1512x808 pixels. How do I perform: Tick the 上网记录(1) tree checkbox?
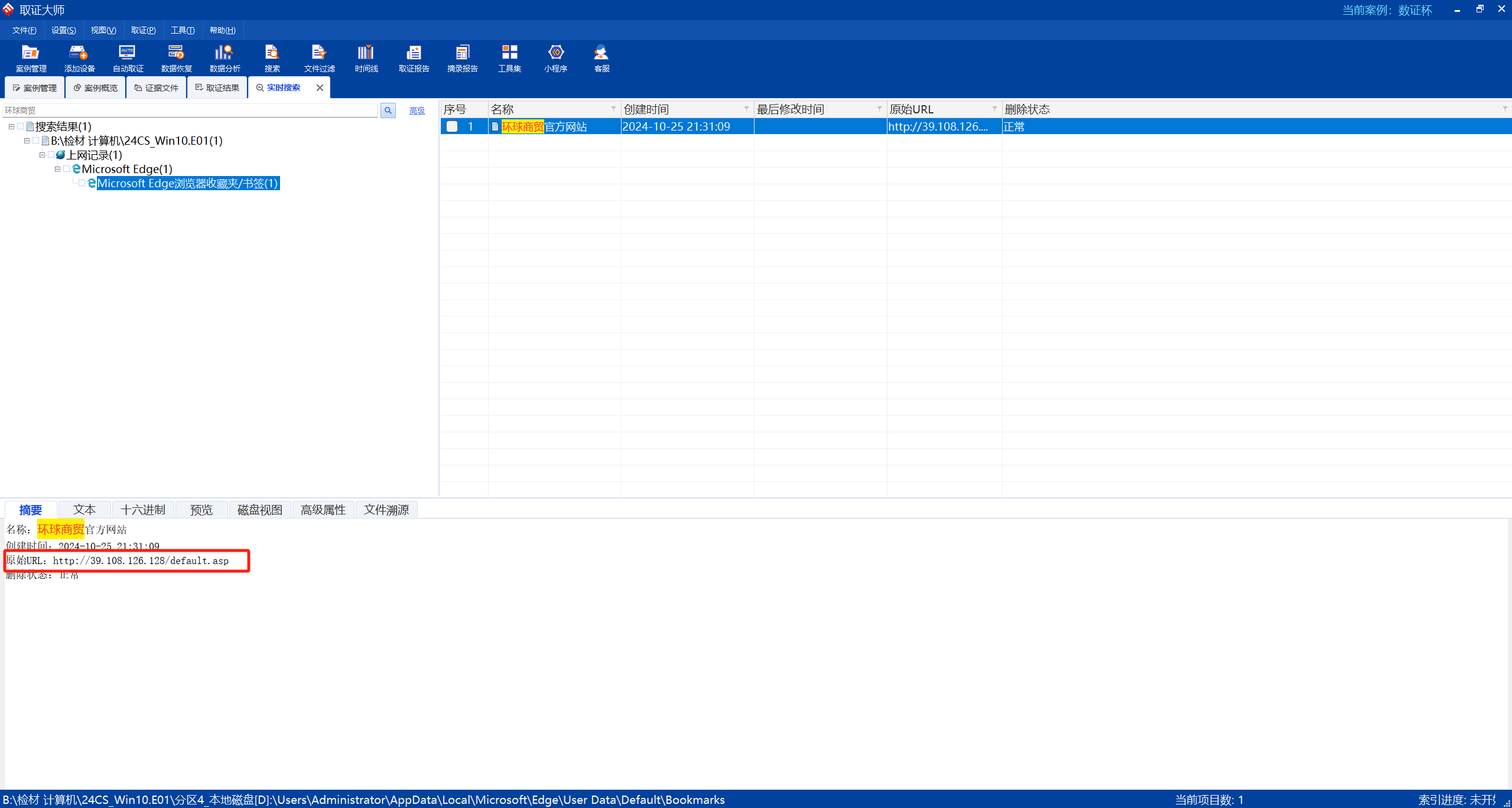(51, 155)
